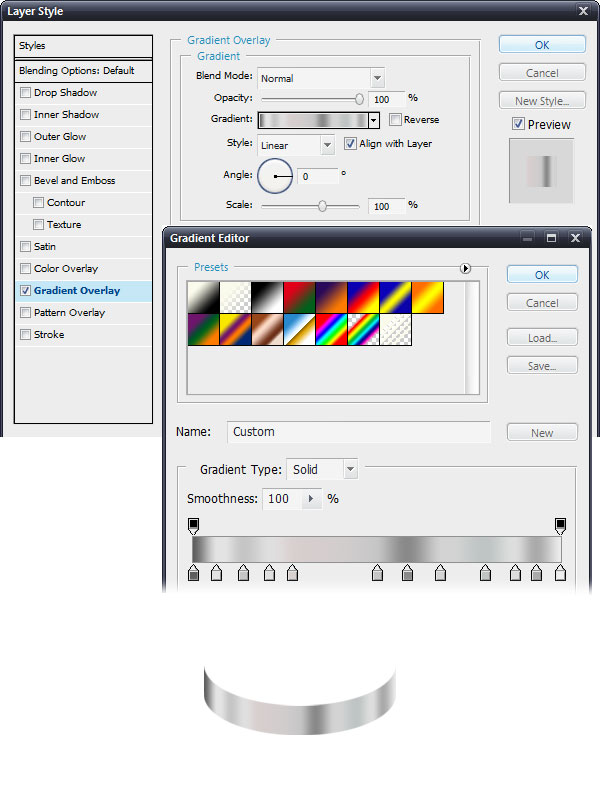Viewport: 600px width, 800px height.
Task: Select the right opacity stop above gradient
Action: point(560,526)
